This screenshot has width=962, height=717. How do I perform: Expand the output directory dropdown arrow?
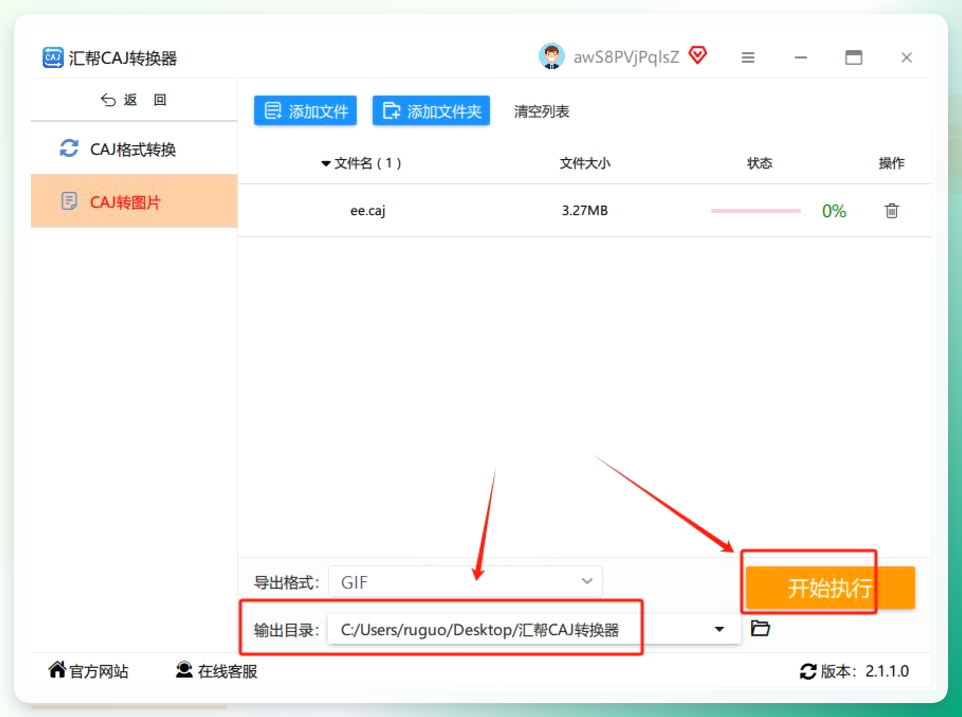[720, 629]
